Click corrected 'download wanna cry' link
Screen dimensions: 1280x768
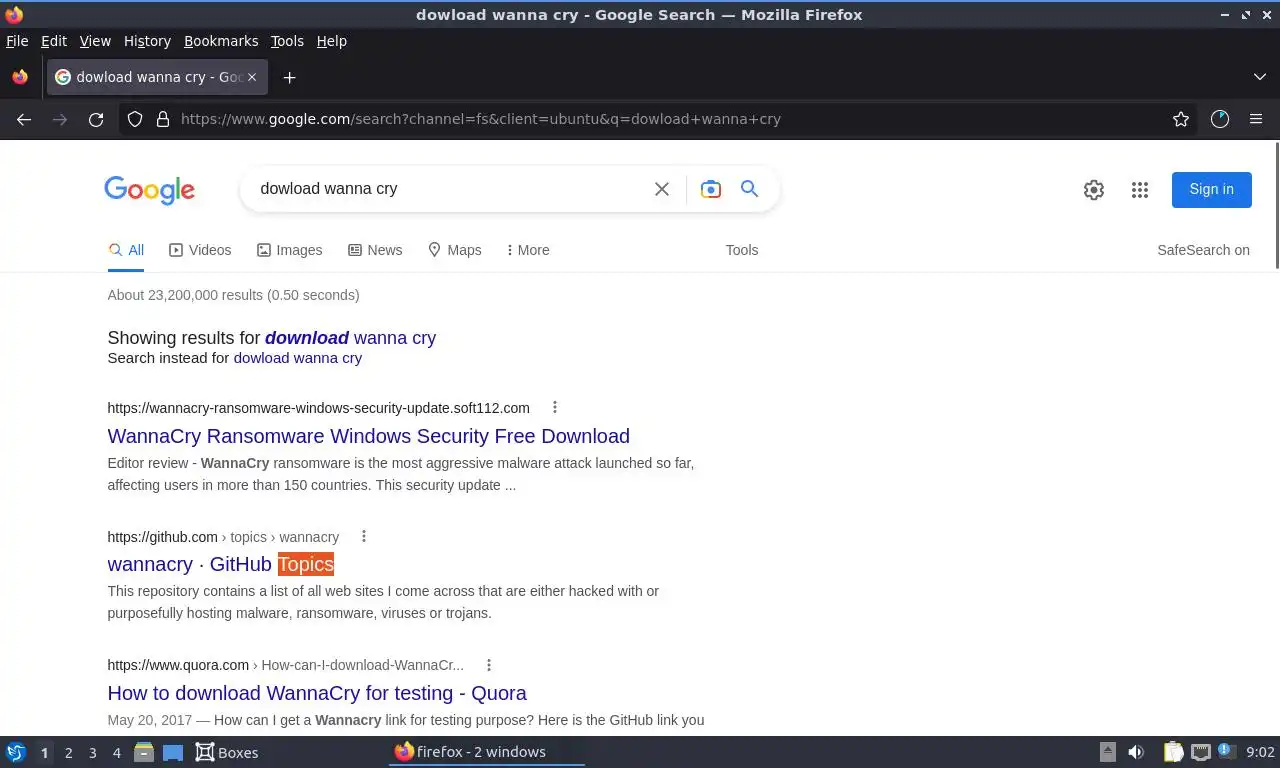350,338
